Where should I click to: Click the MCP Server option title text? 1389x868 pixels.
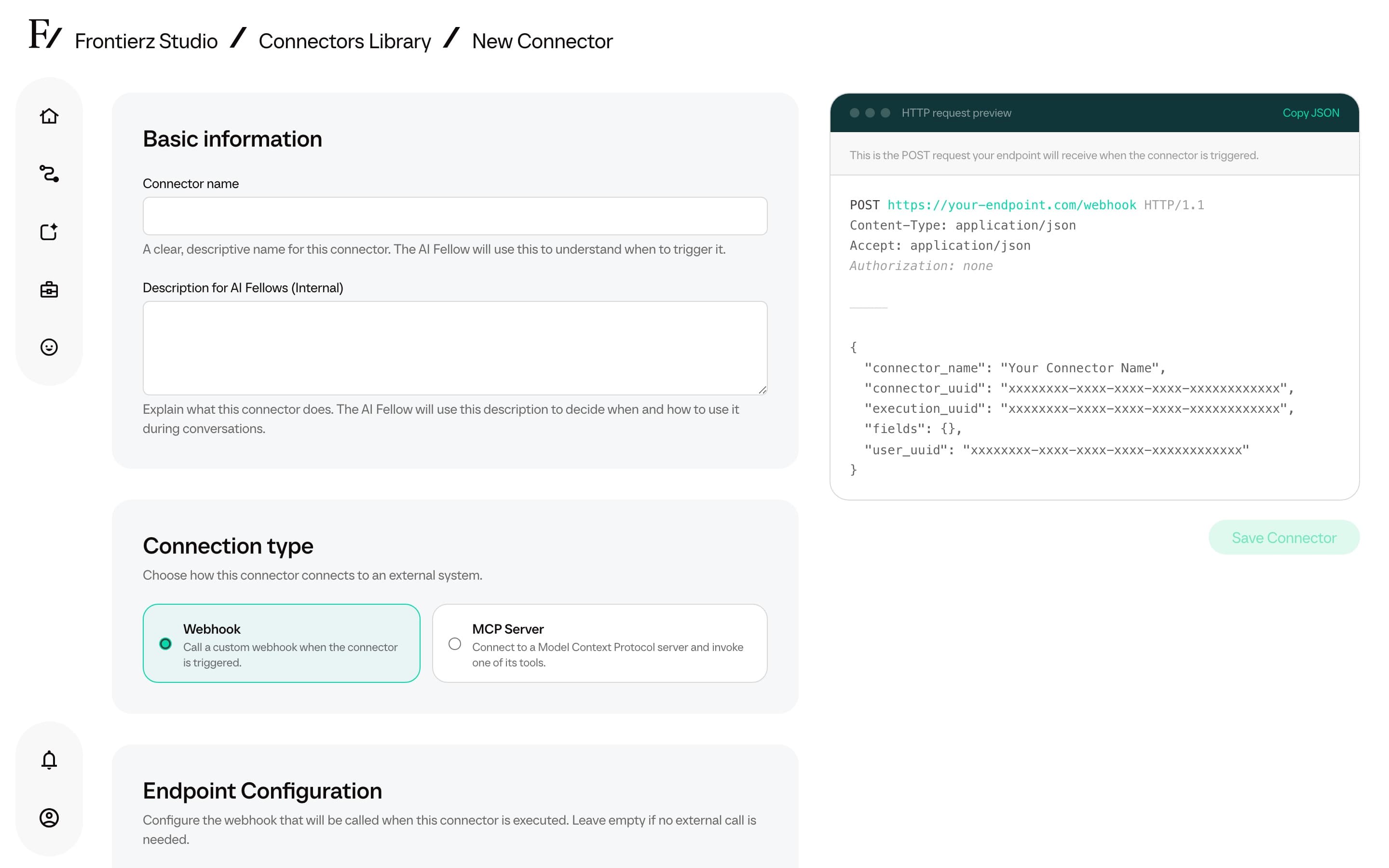click(x=508, y=629)
